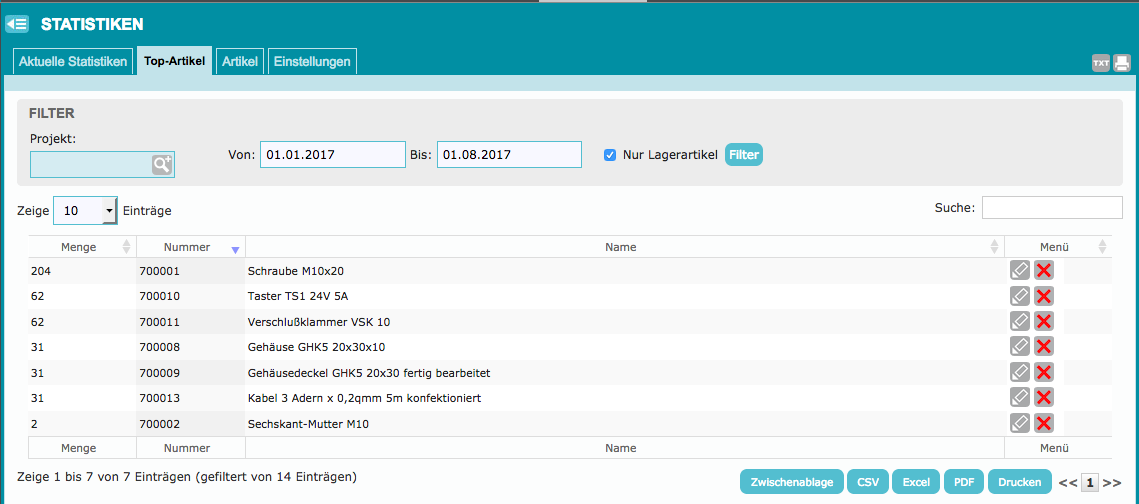This screenshot has width=1139, height=504.
Task: Delete the Verschlußklammer VSK 10 row
Action: coord(1044,322)
